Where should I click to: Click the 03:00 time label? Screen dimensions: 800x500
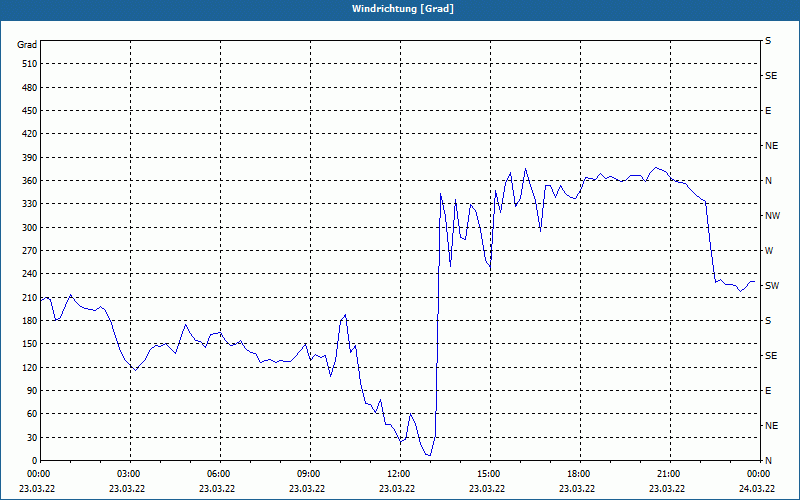(130, 474)
